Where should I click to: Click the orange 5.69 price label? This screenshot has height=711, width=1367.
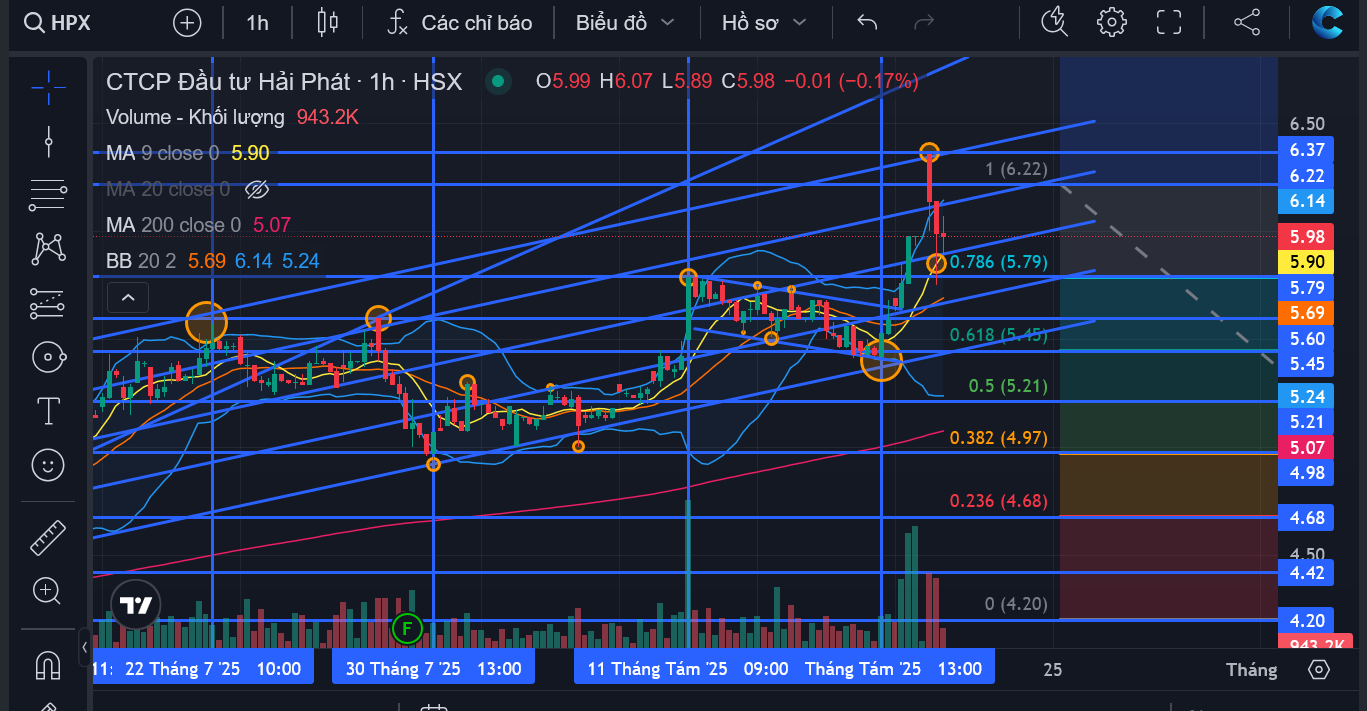pyautogui.click(x=1306, y=313)
